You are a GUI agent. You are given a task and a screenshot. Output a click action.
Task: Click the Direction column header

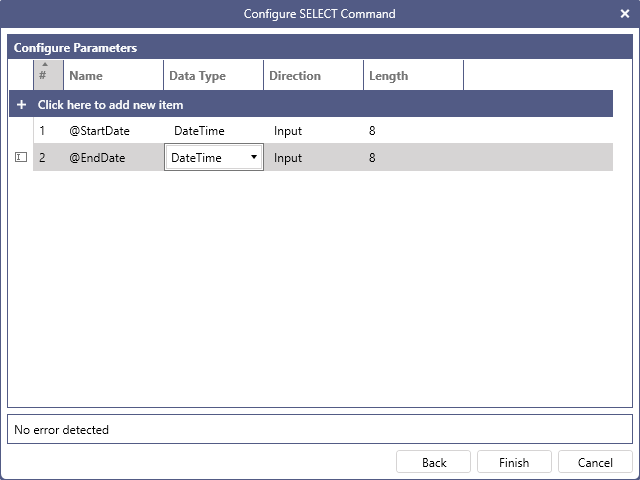point(313,76)
